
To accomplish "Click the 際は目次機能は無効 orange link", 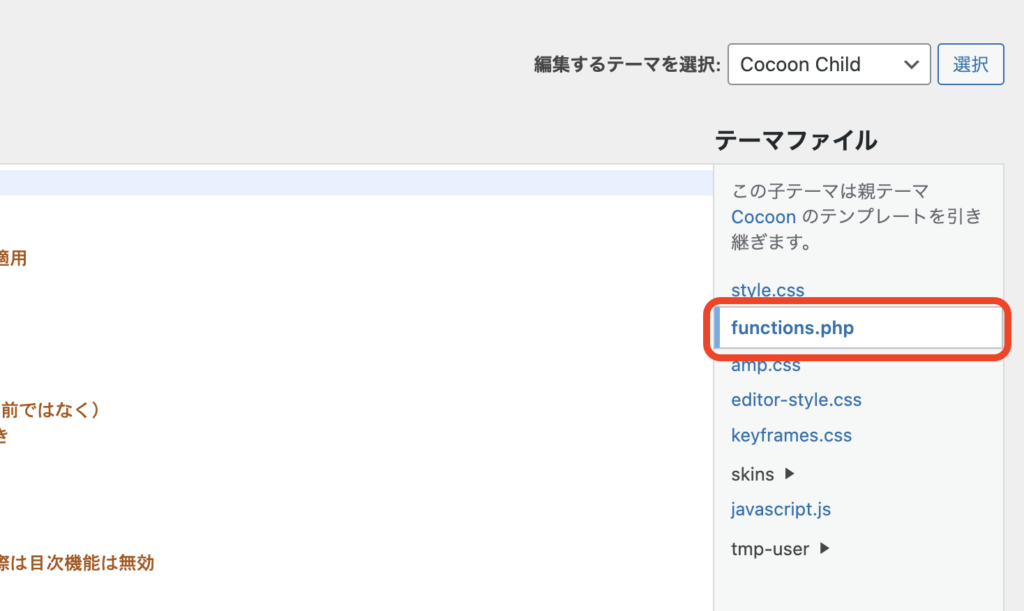I will coord(77,563).
